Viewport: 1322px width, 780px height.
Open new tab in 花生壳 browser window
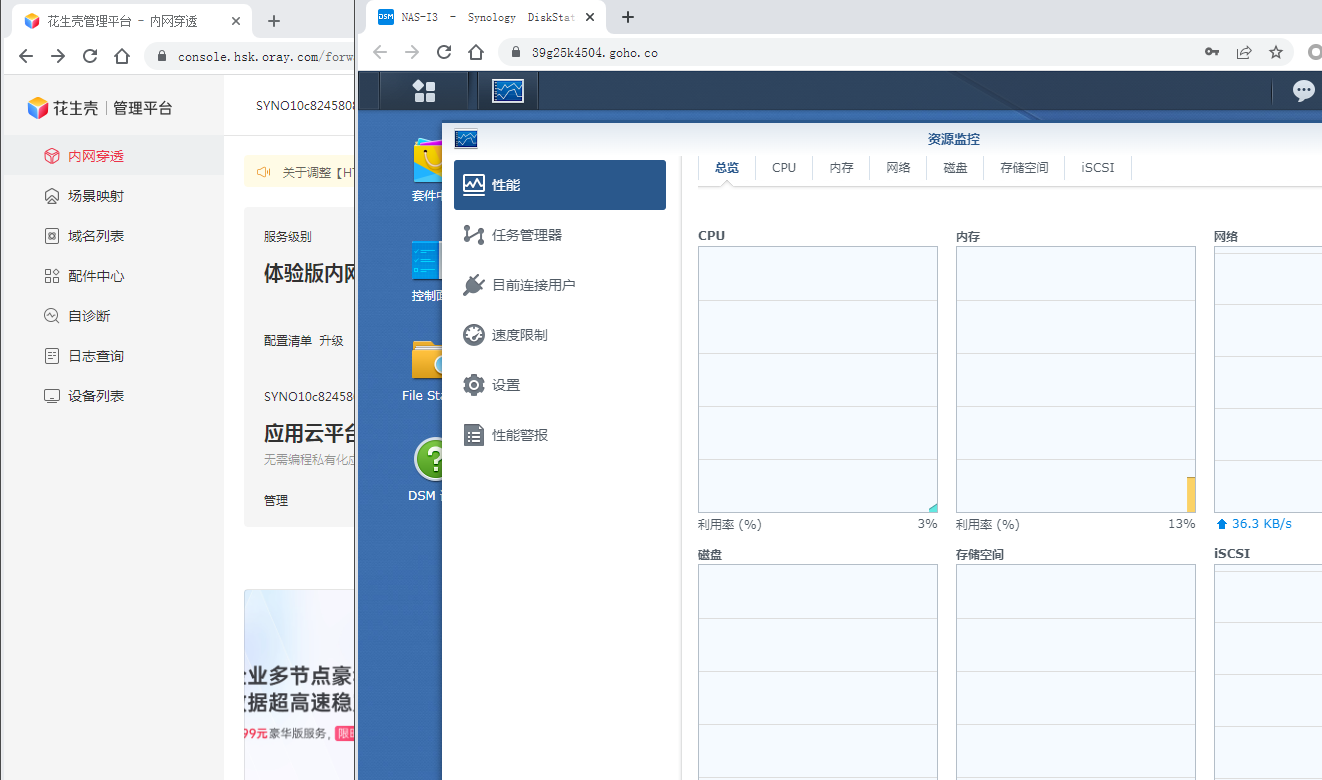[274, 20]
